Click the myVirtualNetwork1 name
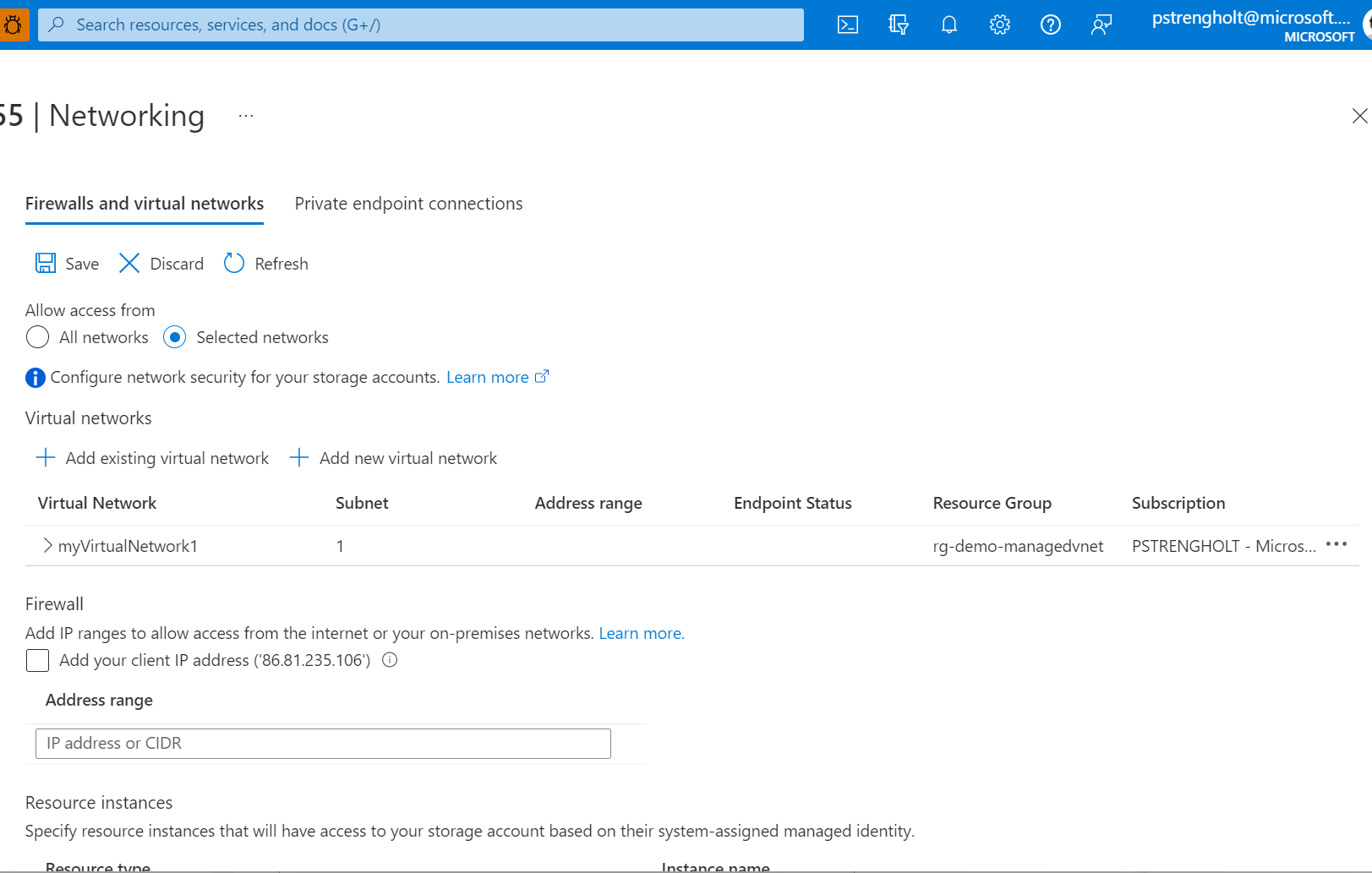The height and width of the screenshot is (873, 1372). [x=128, y=546]
